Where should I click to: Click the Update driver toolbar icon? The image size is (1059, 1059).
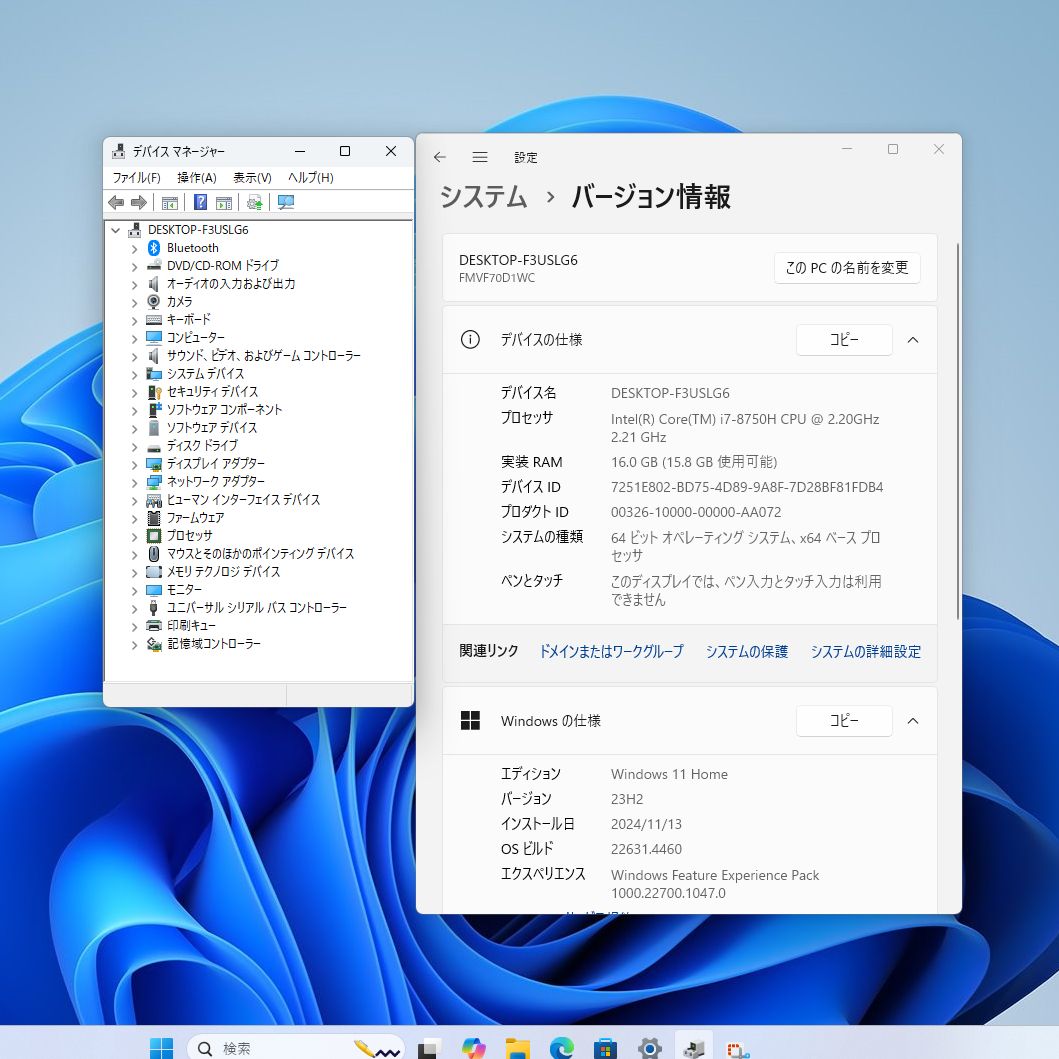[x=255, y=202]
